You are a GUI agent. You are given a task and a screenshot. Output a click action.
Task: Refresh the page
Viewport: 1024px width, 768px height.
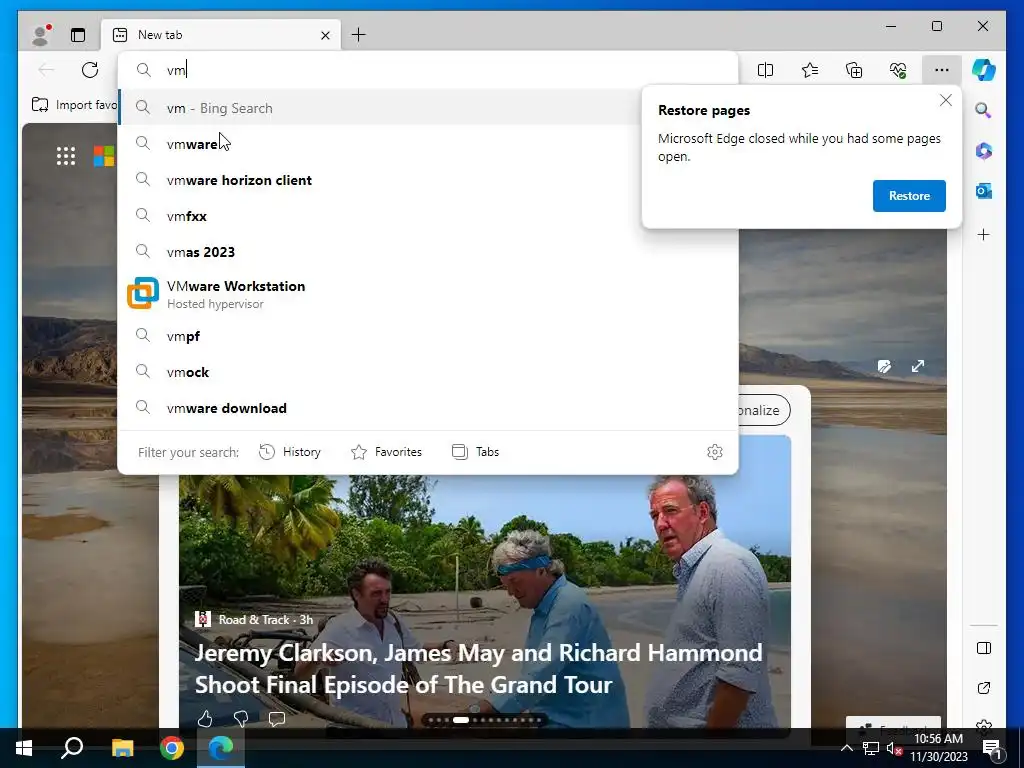pyautogui.click(x=90, y=70)
